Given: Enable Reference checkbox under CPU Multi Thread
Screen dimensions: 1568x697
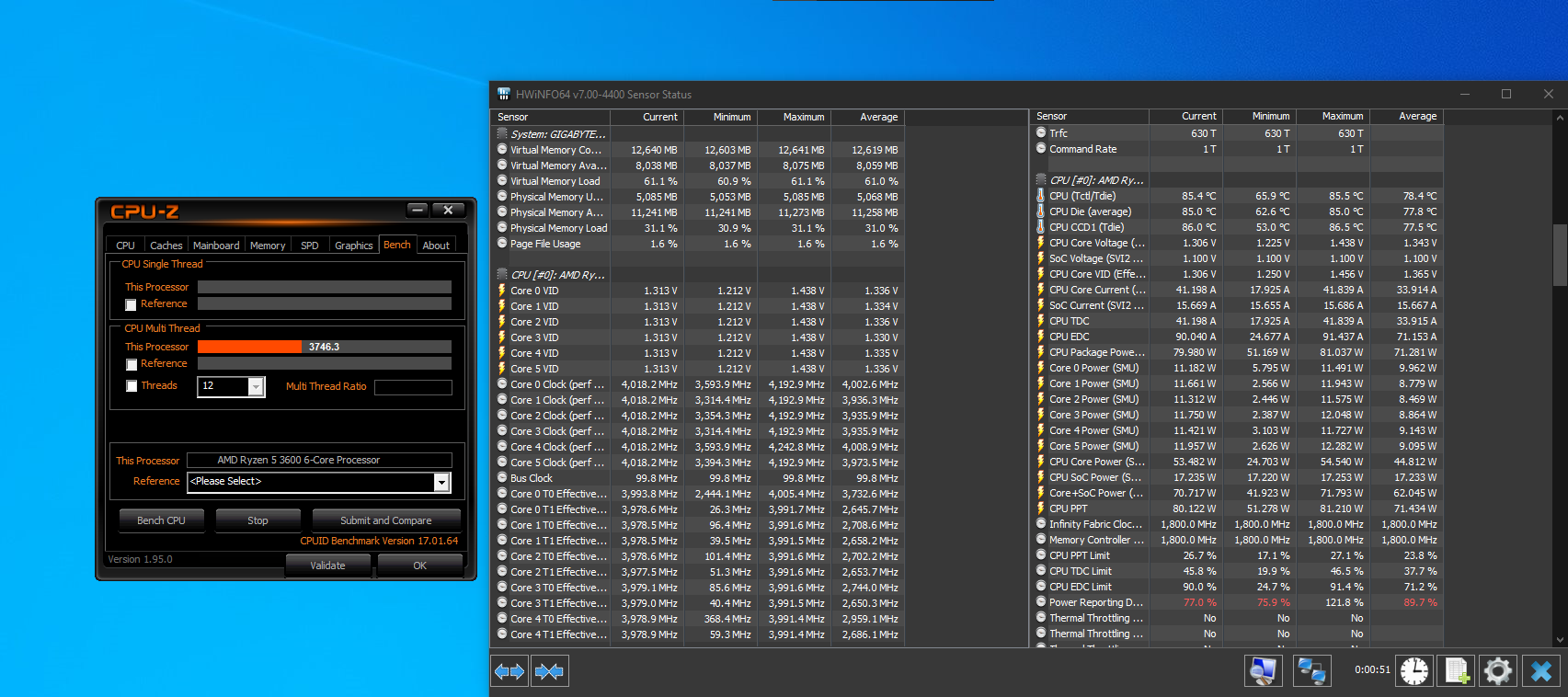Looking at the screenshot, I should (131, 364).
